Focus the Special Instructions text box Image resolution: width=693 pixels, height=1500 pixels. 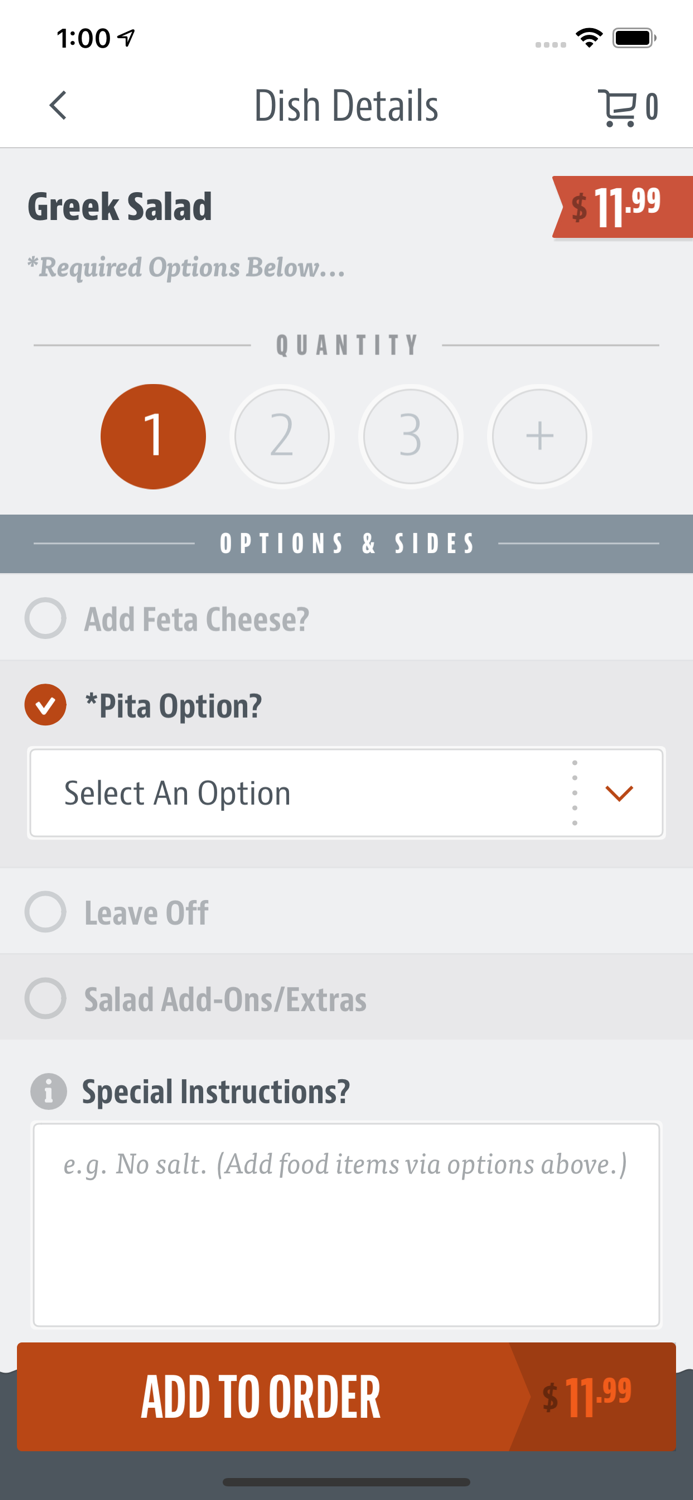(x=346, y=1225)
